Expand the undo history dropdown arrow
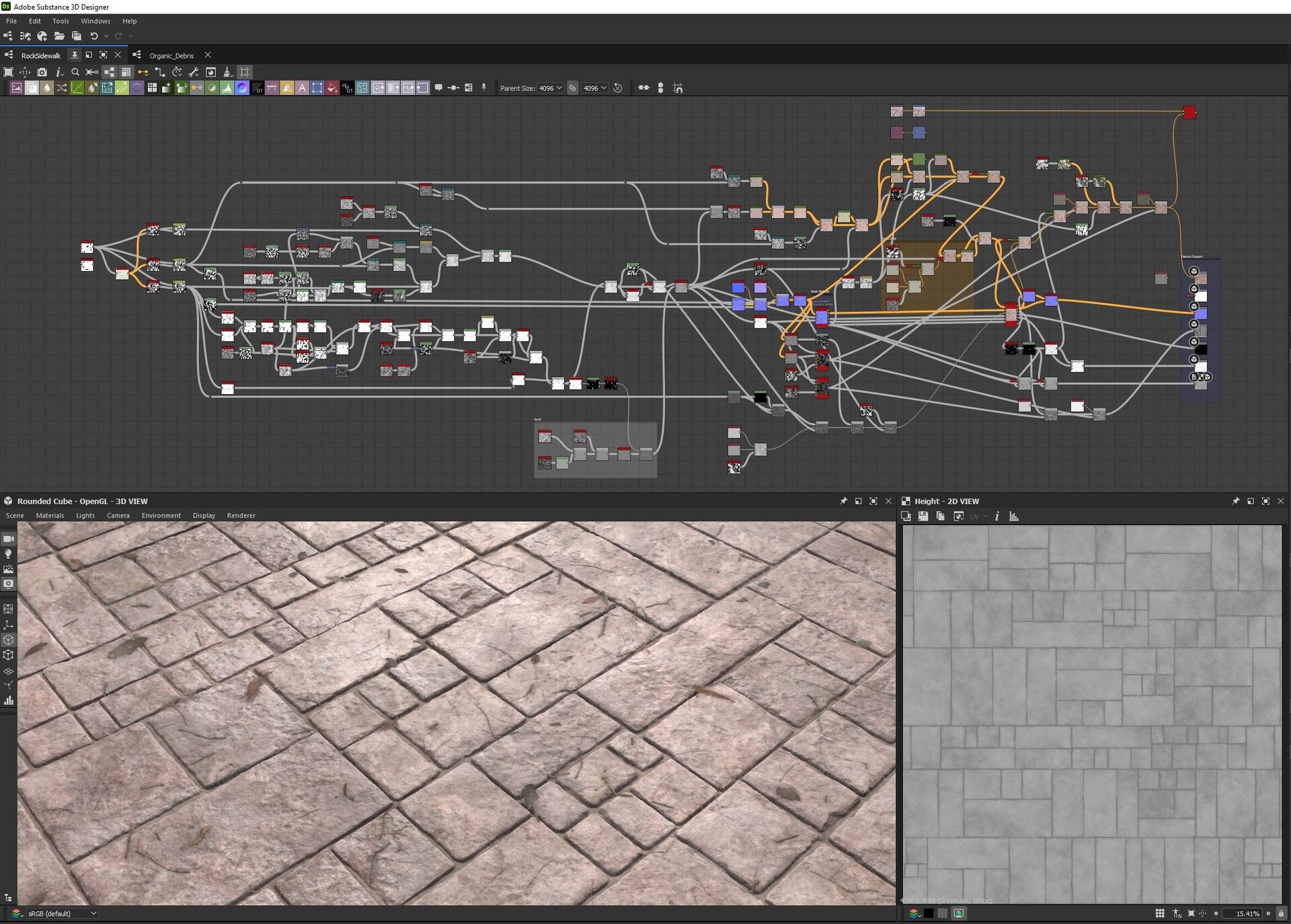The width and height of the screenshot is (1291, 924). pos(106,36)
